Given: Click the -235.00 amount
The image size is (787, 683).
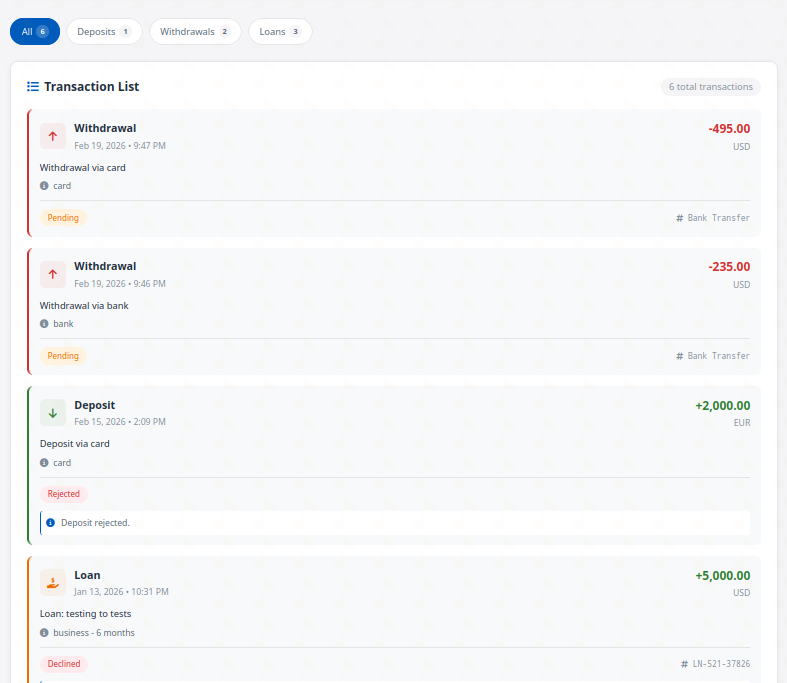Looking at the screenshot, I should pos(729,266).
